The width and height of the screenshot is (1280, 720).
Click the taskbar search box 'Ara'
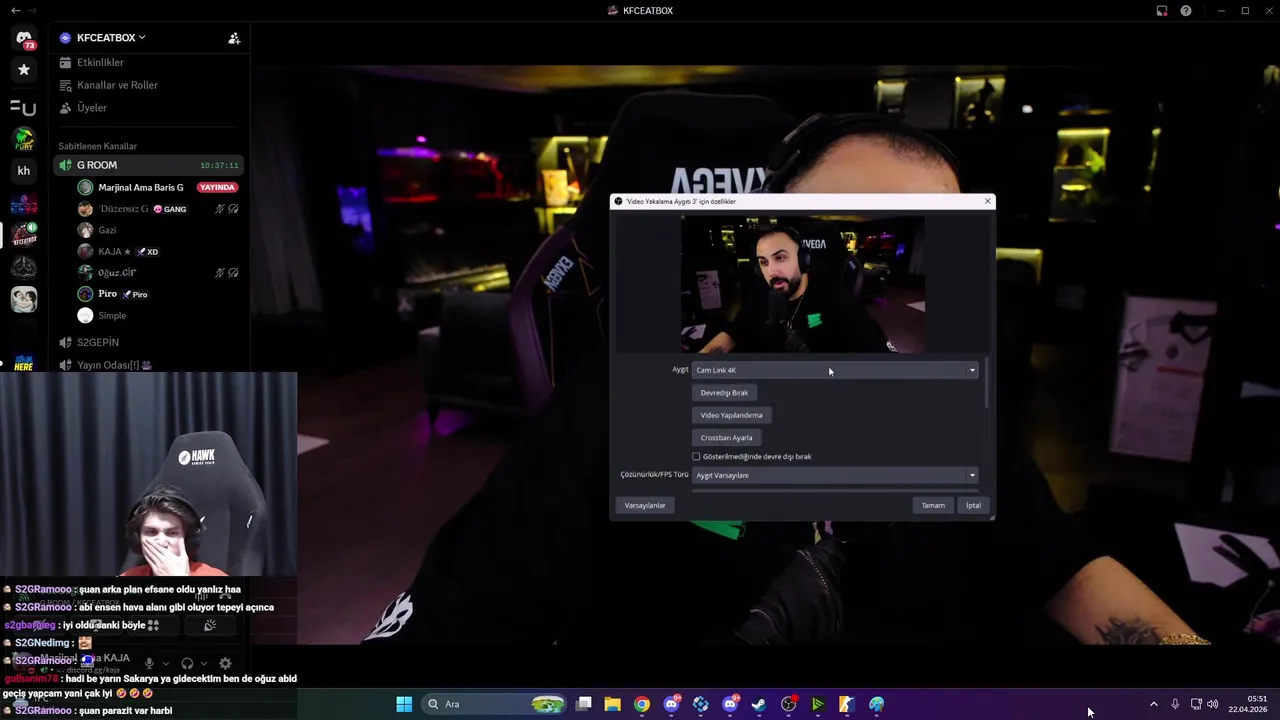click(493, 704)
